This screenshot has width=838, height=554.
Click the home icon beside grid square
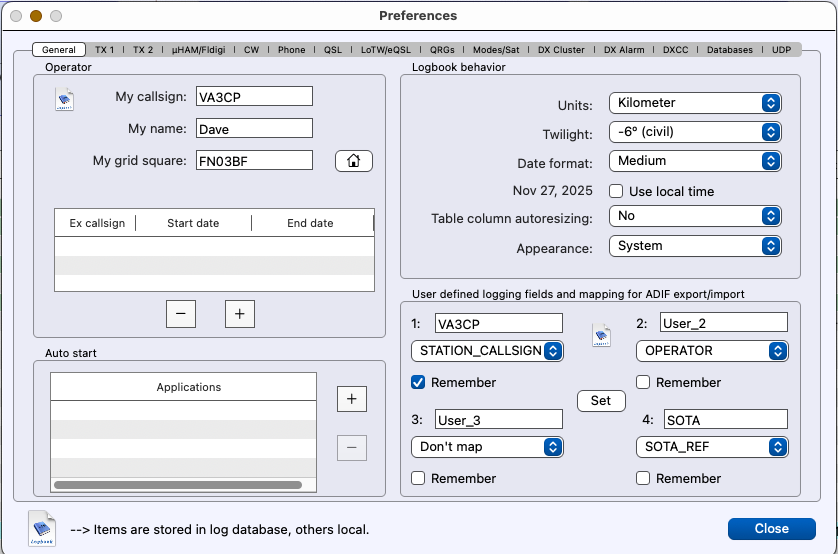coord(353,161)
